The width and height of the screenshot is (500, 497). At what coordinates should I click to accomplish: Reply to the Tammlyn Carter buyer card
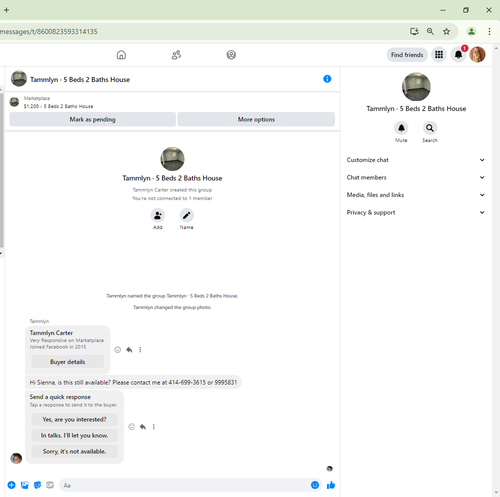click(129, 350)
